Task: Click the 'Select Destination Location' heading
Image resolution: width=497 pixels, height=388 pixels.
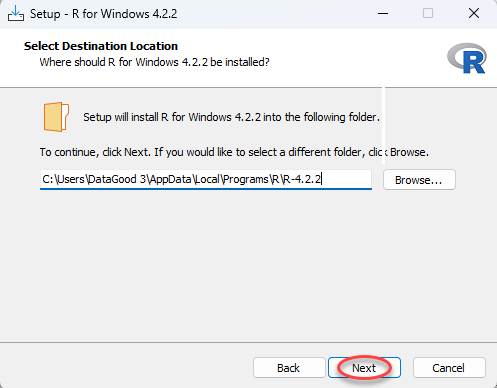Action: [x=101, y=46]
